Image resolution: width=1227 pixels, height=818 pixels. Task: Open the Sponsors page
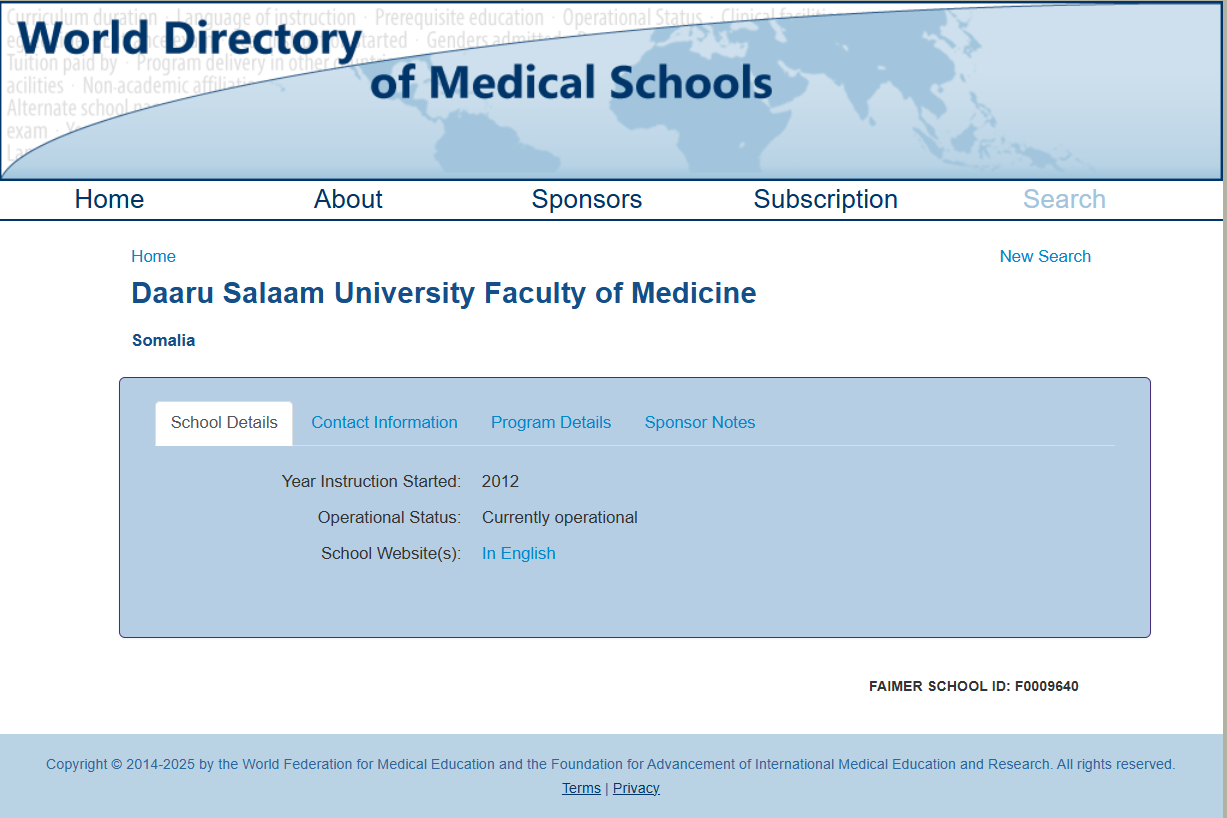click(x=587, y=199)
